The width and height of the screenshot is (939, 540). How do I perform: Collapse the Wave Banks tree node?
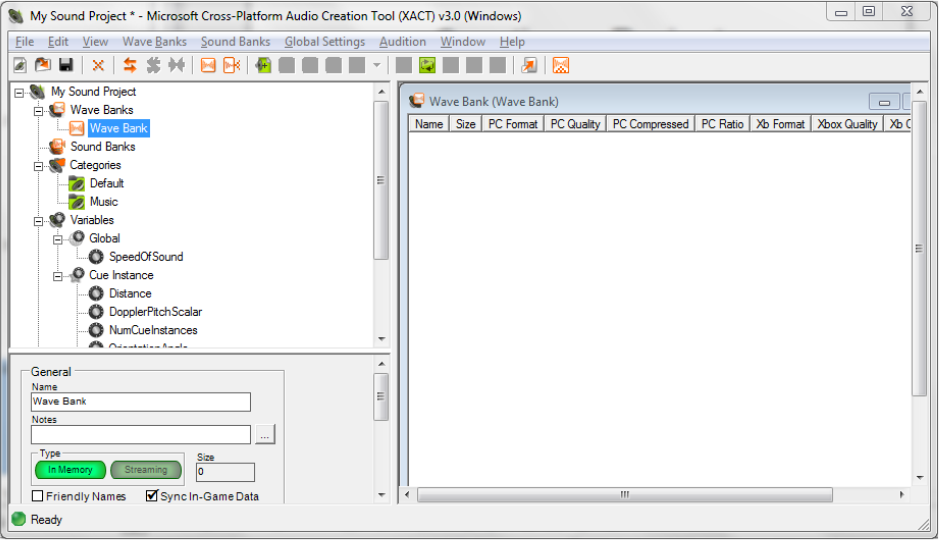pyautogui.click(x=39, y=110)
